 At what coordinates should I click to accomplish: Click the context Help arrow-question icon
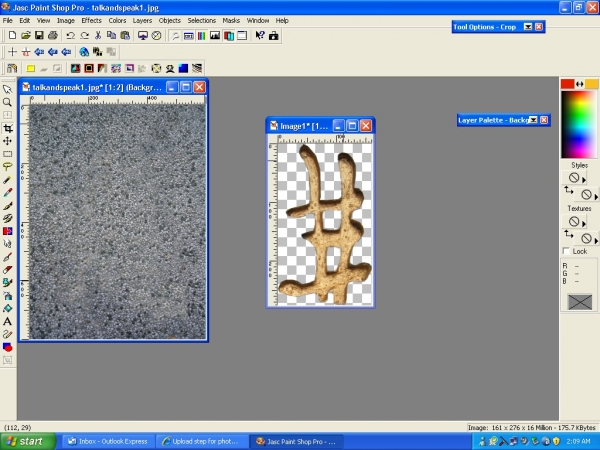coord(260,36)
